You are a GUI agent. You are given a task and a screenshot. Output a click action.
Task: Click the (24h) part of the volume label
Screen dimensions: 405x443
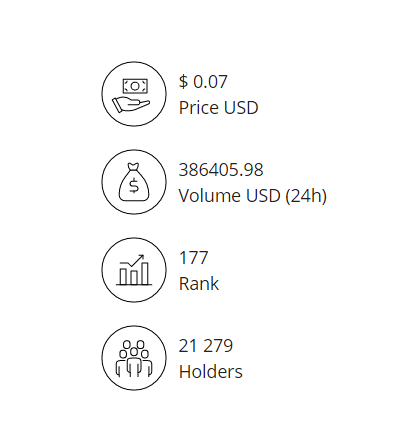pos(306,196)
